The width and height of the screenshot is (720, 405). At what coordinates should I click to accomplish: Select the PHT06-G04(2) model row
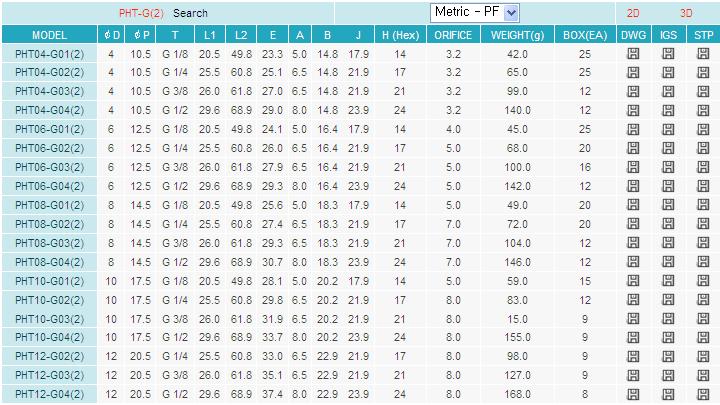pyautogui.click(x=50, y=186)
